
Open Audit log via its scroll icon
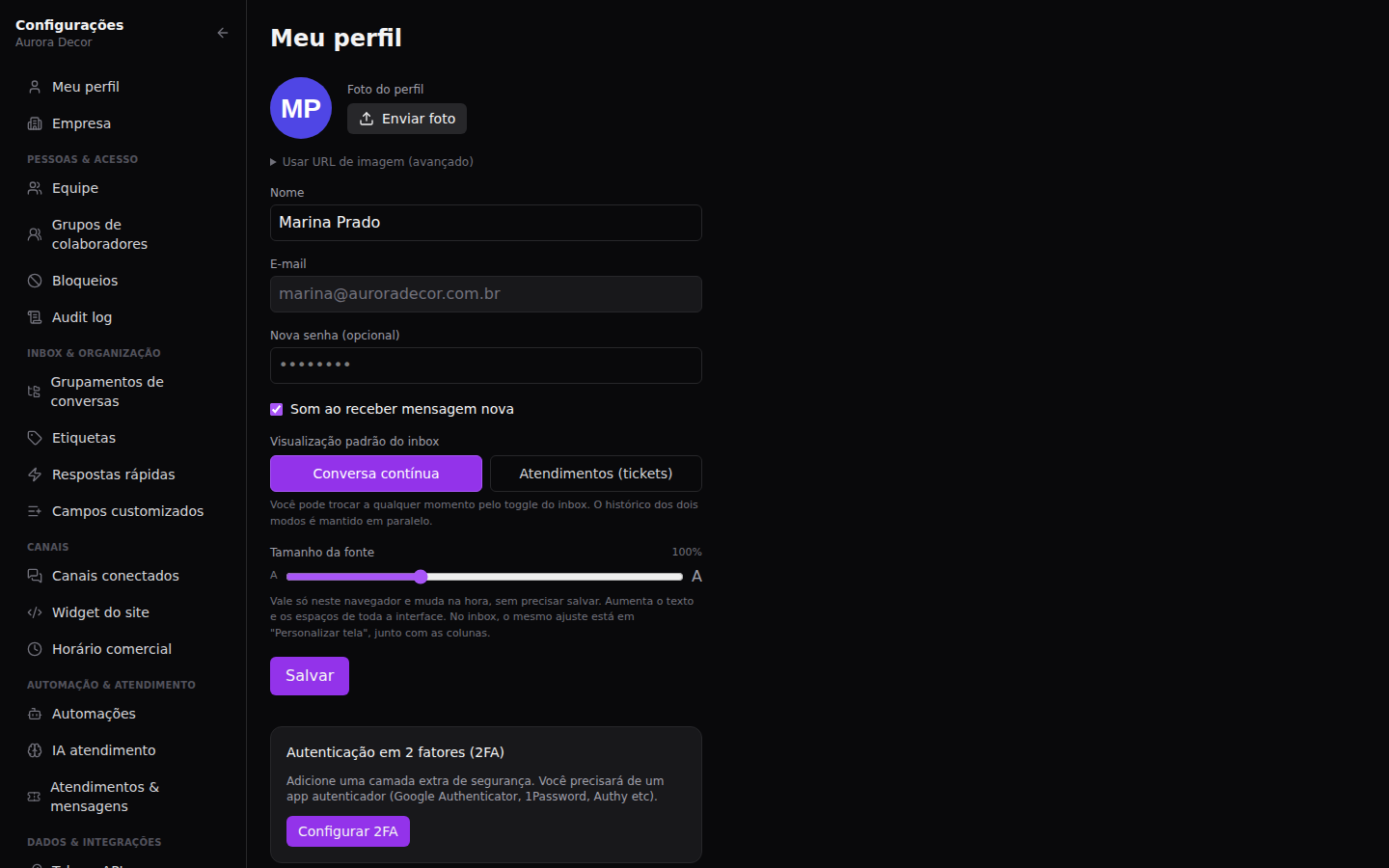click(x=35, y=317)
